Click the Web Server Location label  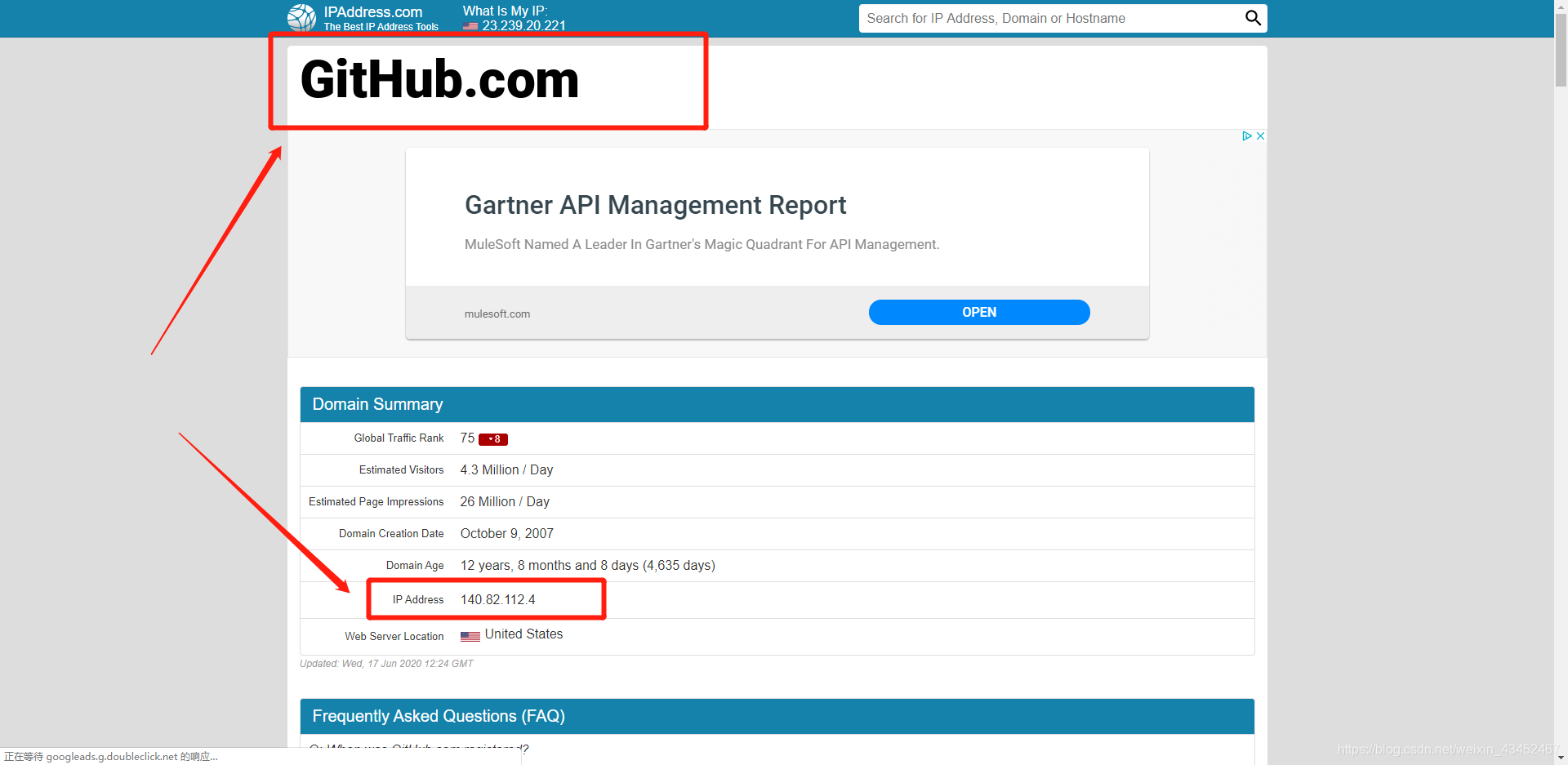point(394,636)
